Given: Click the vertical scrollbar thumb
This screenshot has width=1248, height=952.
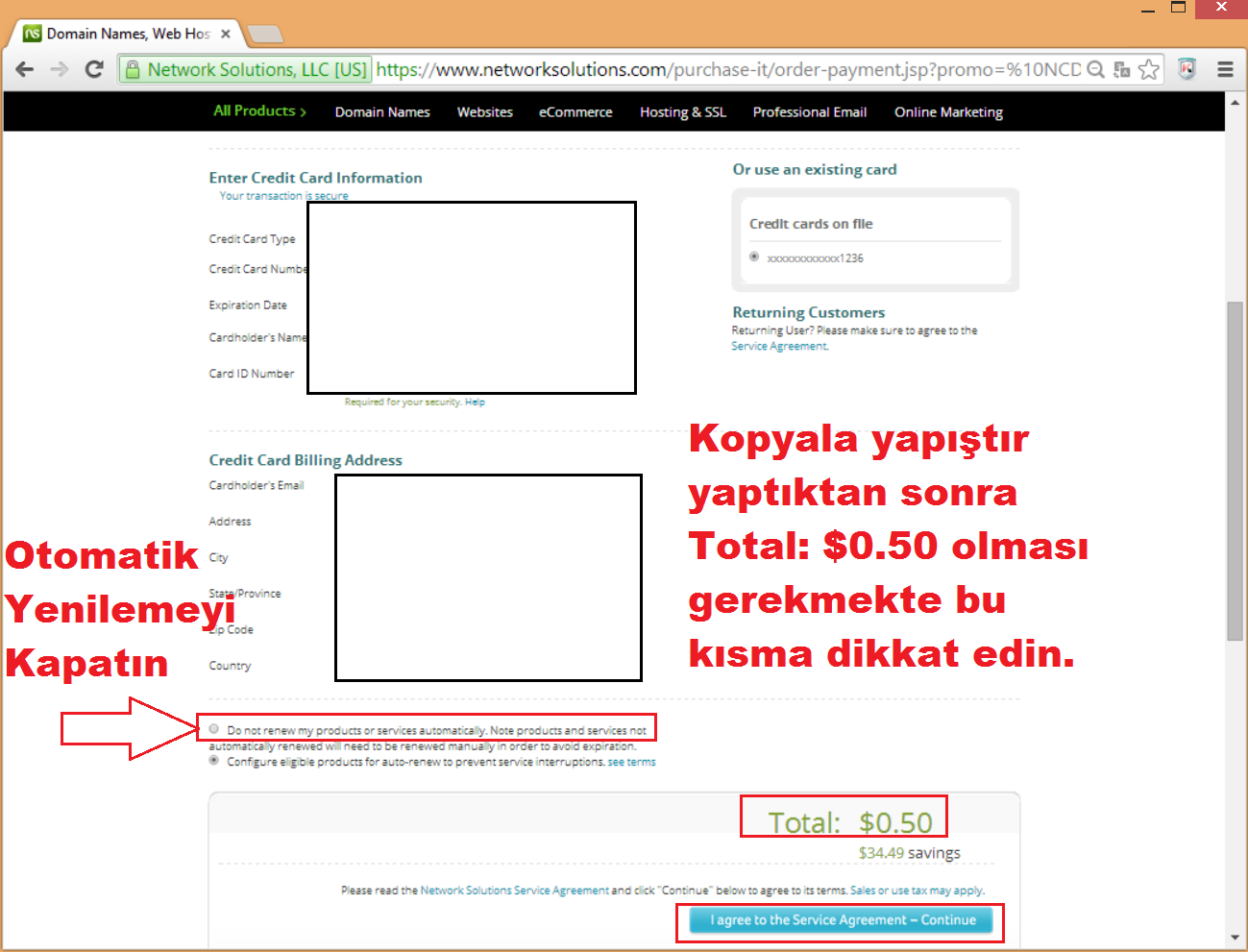Looking at the screenshot, I should (1235, 471).
